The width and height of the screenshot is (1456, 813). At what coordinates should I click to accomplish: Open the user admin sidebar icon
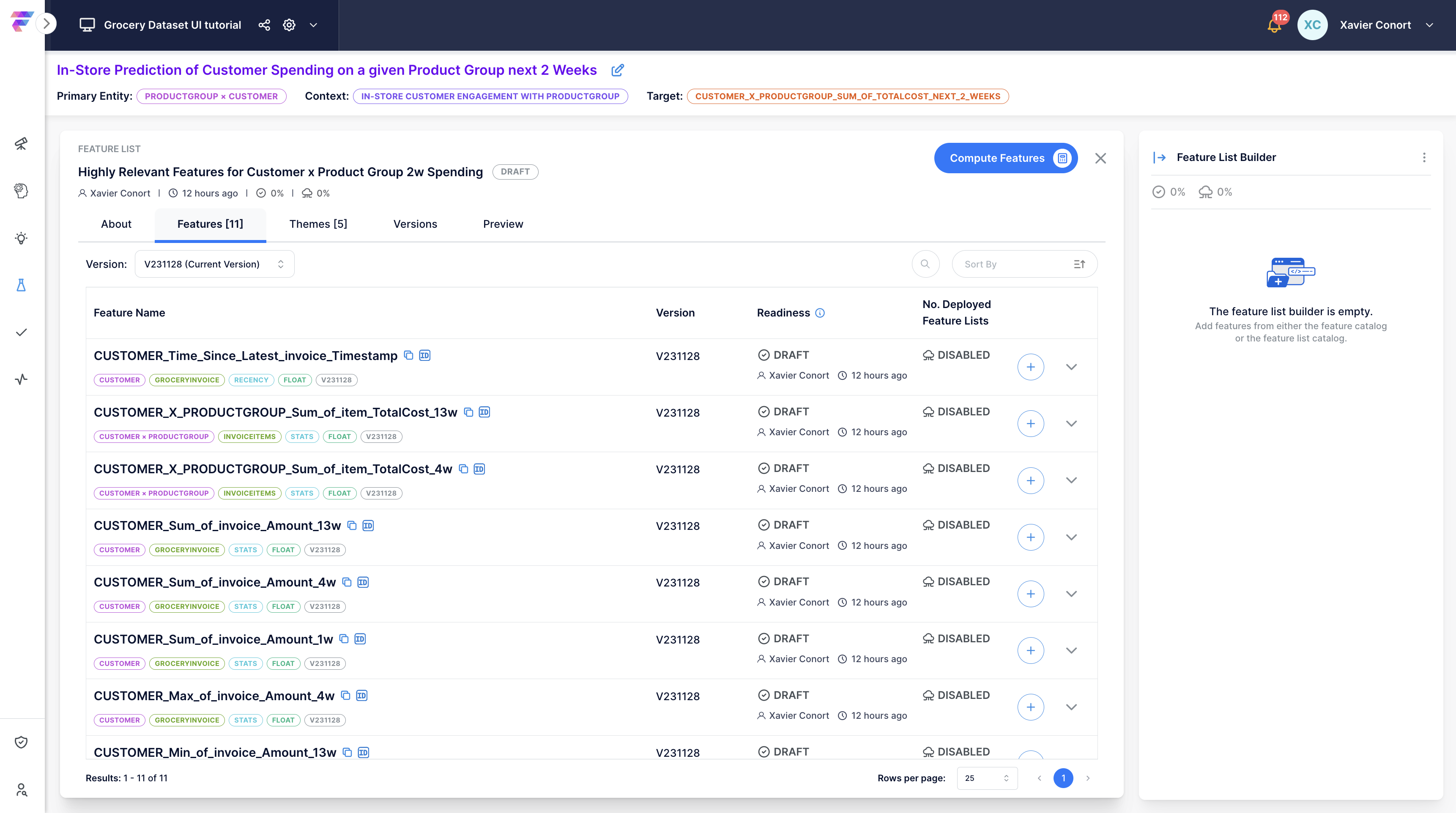pos(21,789)
